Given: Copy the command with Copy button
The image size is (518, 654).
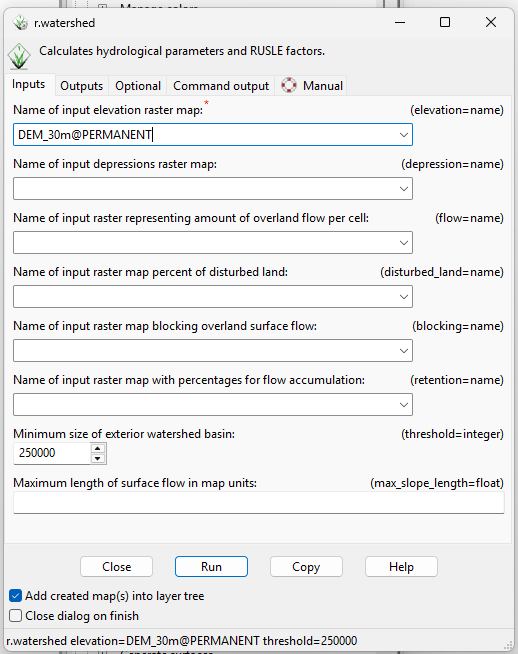Looking at the screenshot, I should pos(306,566).
